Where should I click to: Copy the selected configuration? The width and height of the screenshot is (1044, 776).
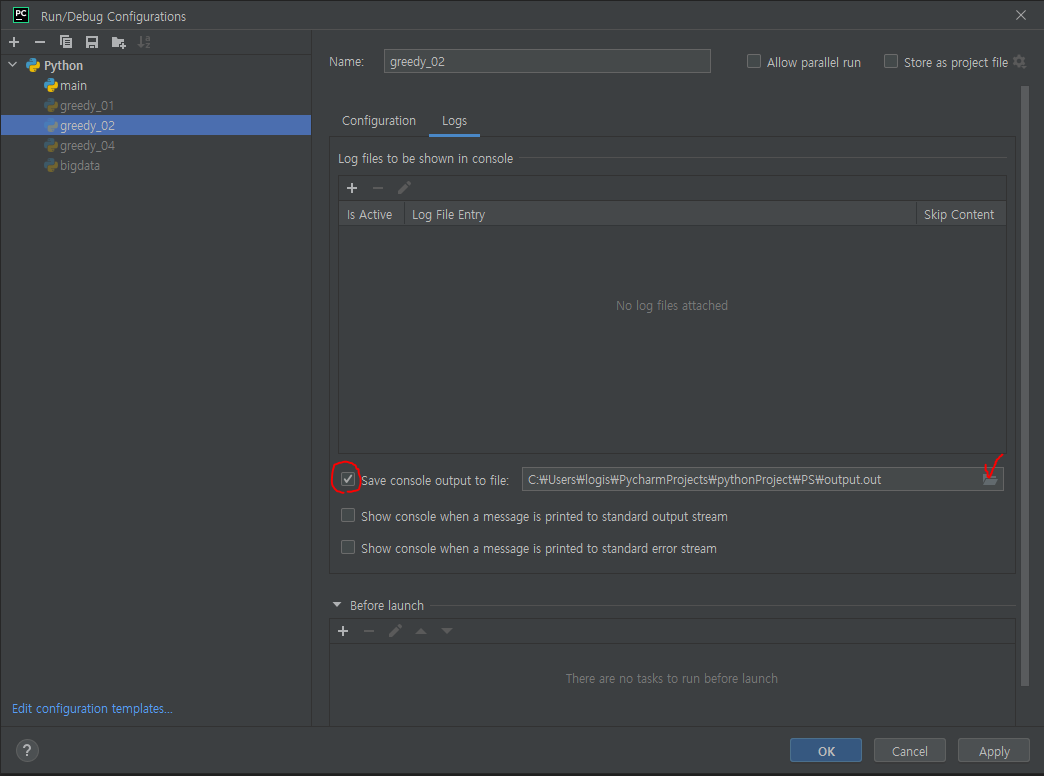pos(66,43)
